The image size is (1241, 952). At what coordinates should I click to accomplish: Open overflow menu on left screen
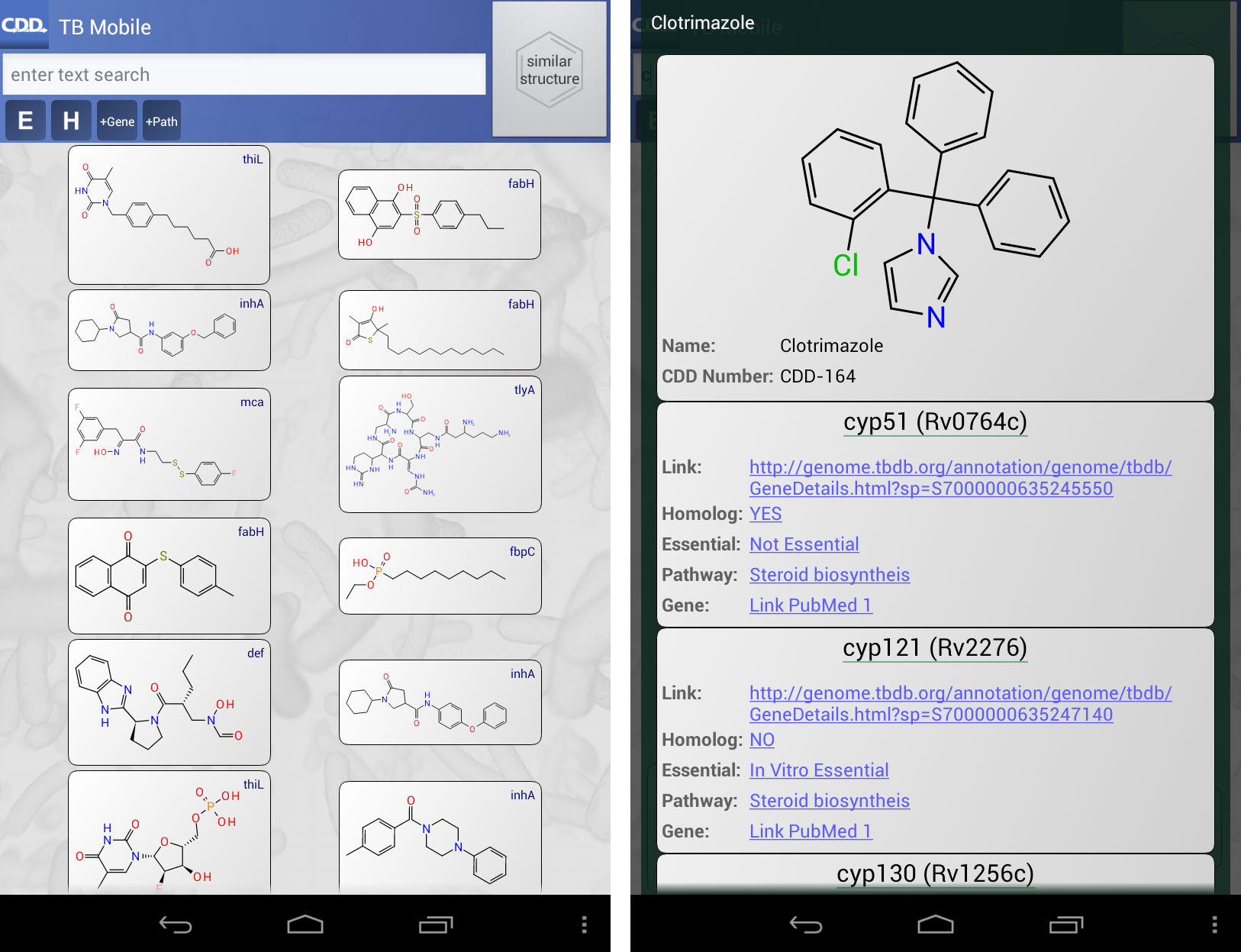[584, 925]
